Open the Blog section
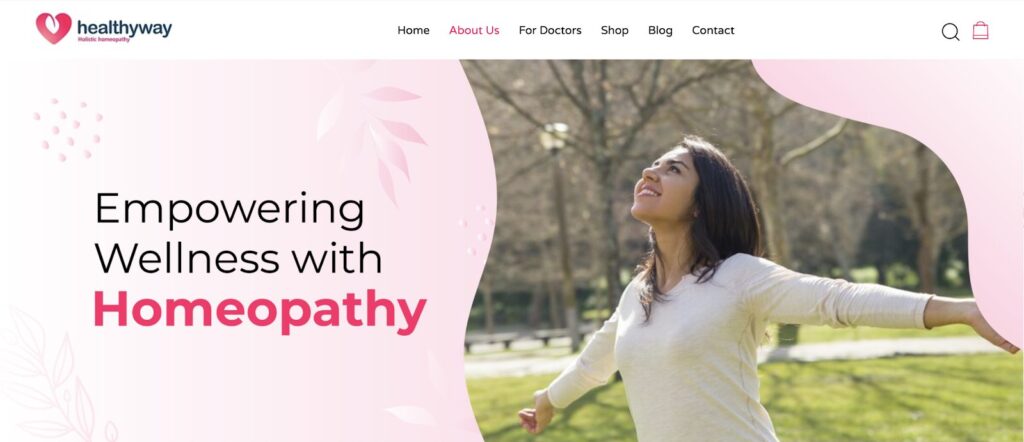The width and height of the screenshot is (1024, 442). [x=660, y=30]
